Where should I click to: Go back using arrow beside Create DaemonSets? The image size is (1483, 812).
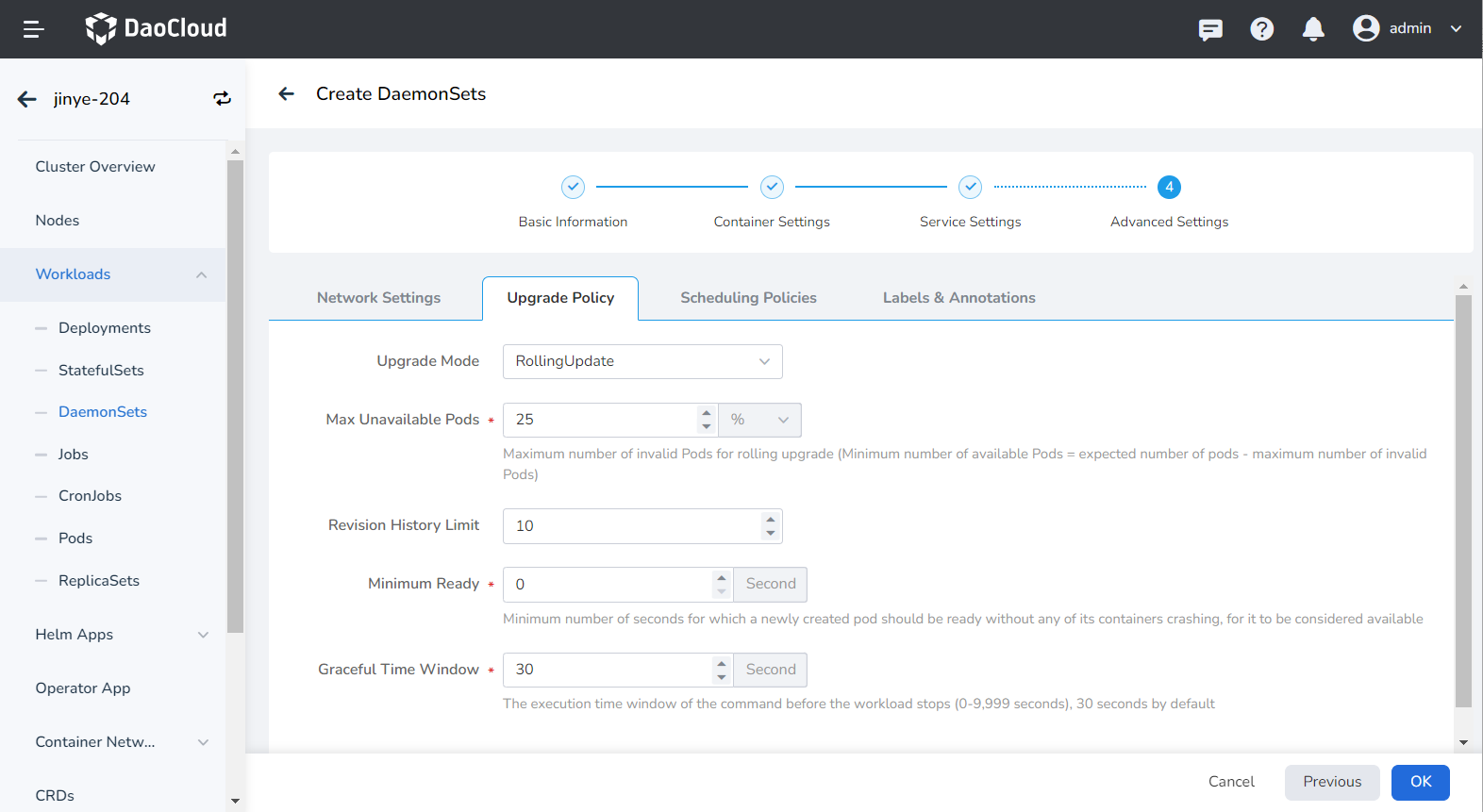point(287,93)
